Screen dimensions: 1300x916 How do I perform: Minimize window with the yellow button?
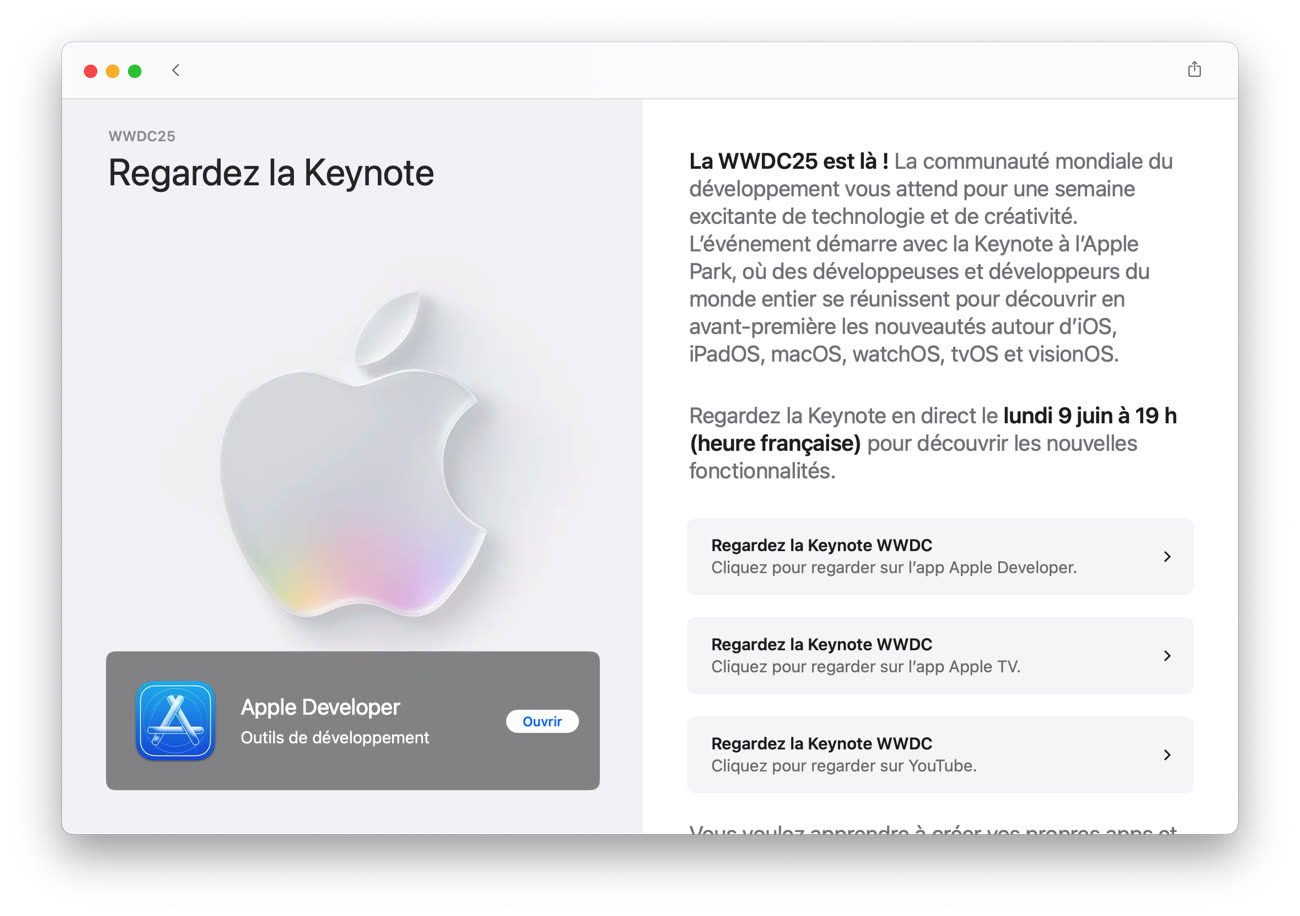point(112,71)
